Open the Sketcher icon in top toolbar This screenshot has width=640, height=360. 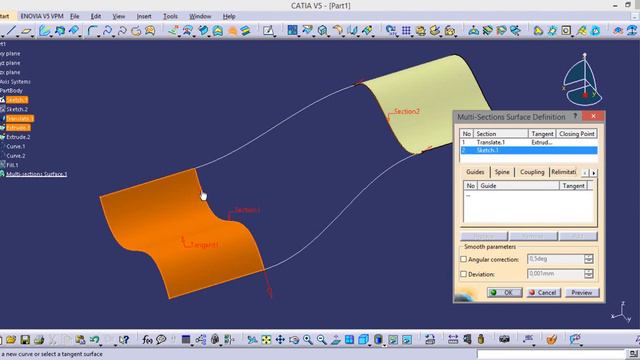268,31
